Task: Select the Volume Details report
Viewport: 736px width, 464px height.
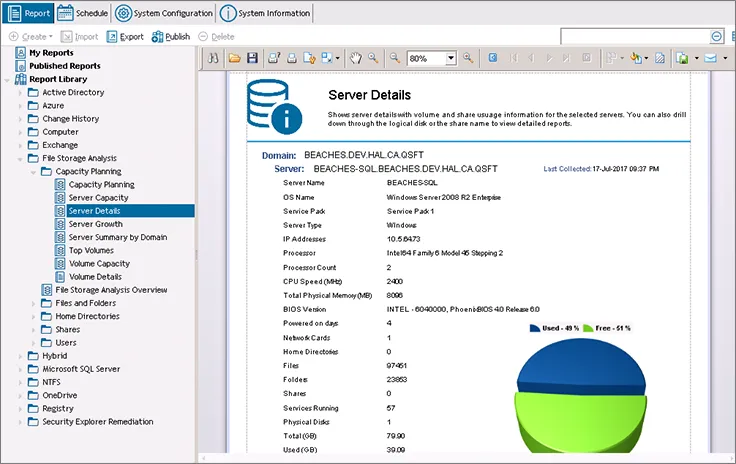Action: coord(95,277)
